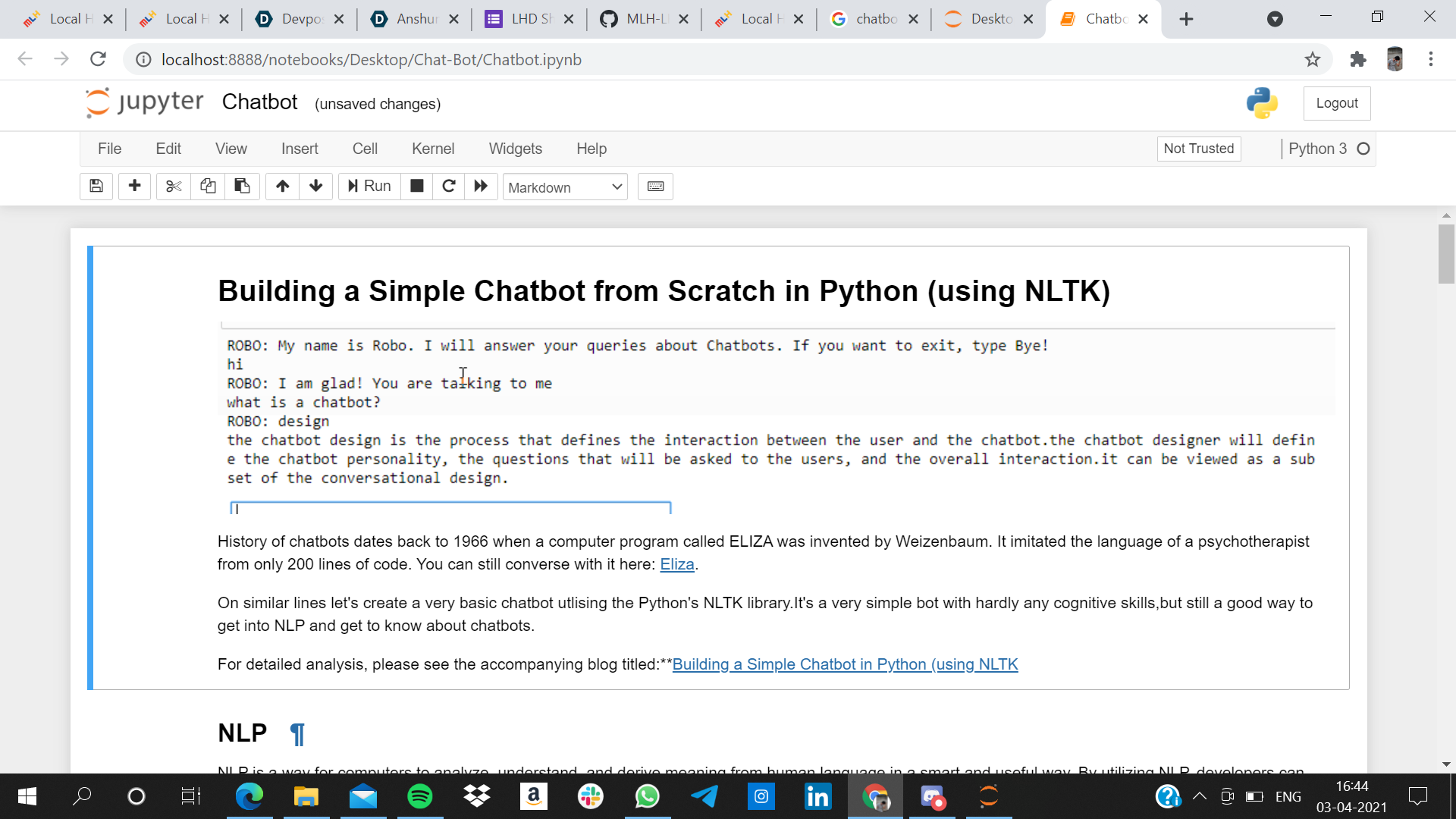Interrupt the kernel stop icon

coord(416,187)
